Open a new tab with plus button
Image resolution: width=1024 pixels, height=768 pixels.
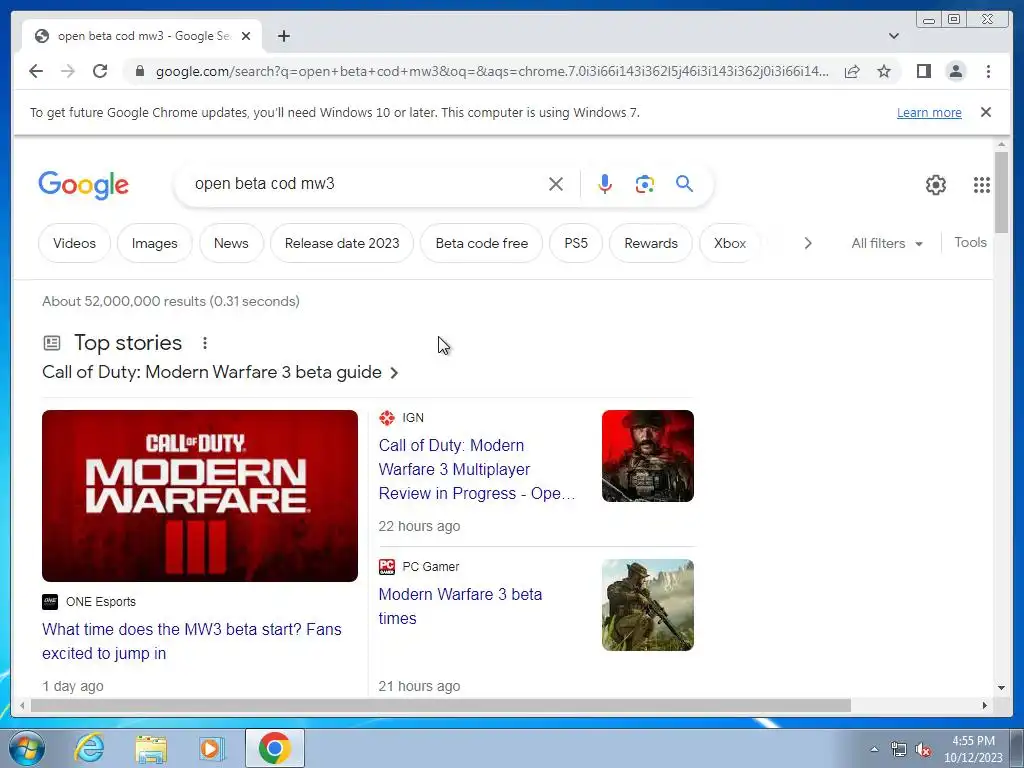click(283, 36)
